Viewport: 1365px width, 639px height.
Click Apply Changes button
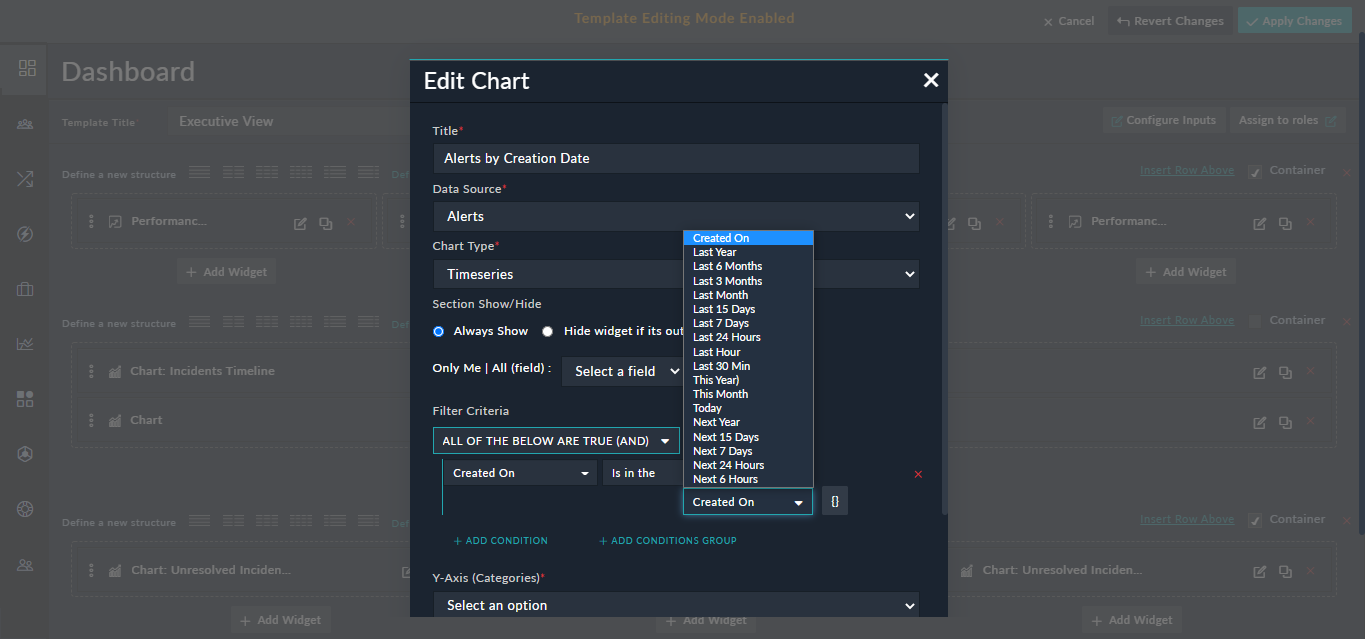(1293, 21)
